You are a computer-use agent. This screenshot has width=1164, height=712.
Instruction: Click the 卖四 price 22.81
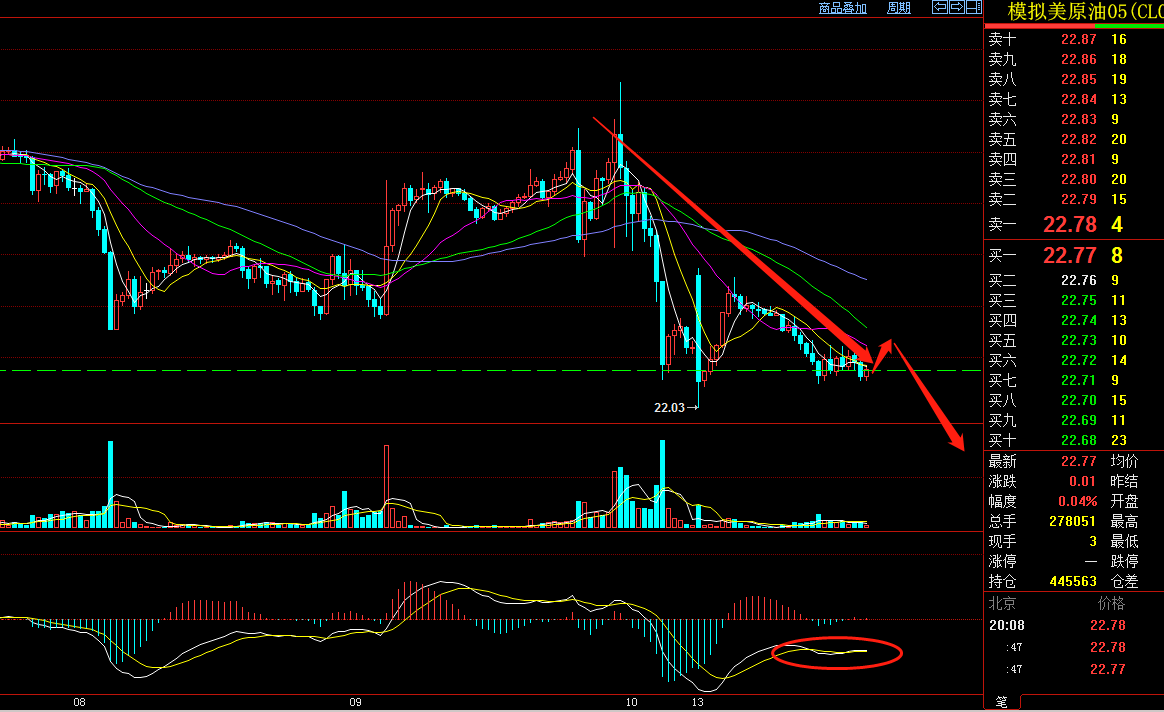pos(1079,160)
